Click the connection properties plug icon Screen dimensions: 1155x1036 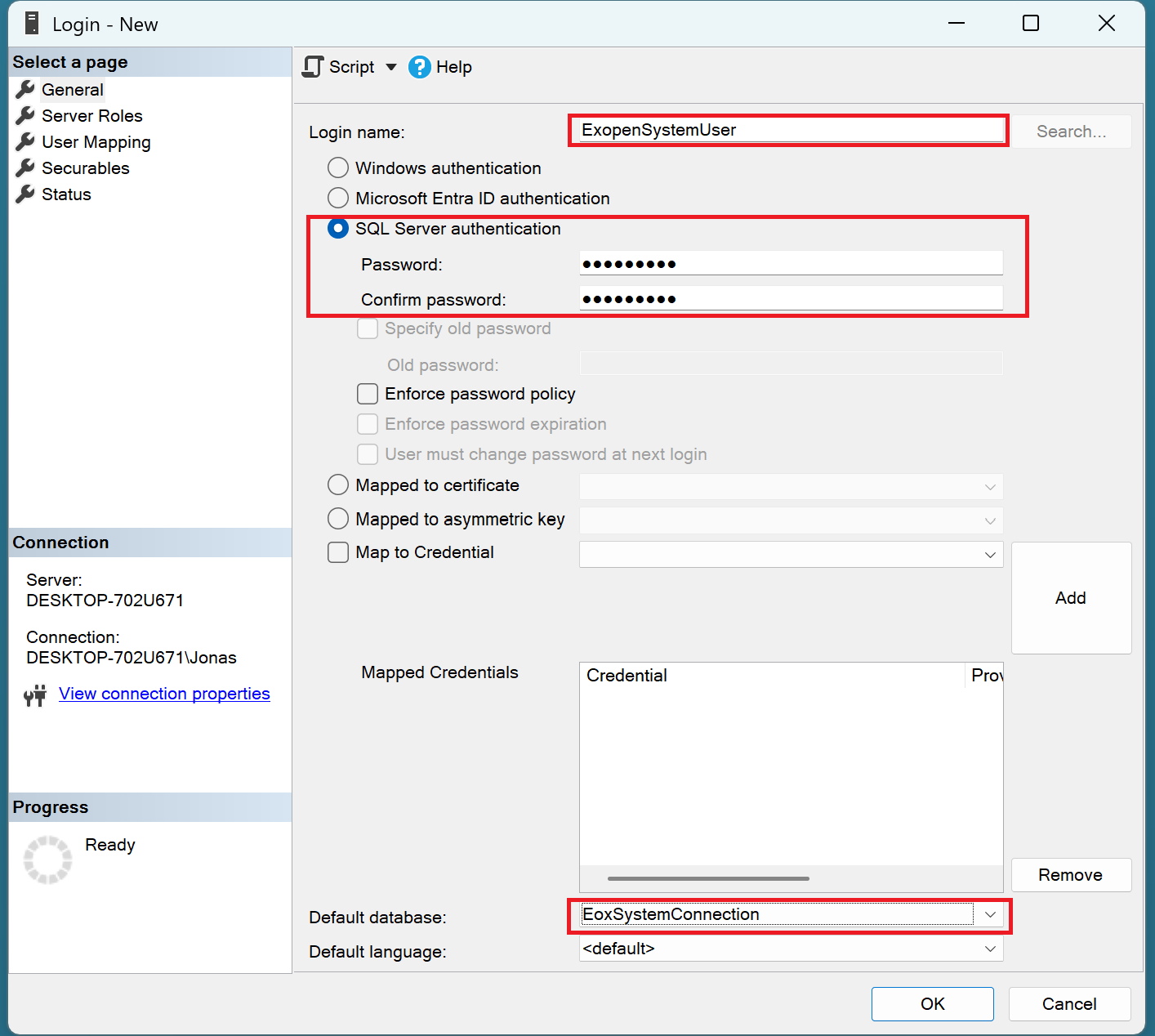(x=35, y=695)
